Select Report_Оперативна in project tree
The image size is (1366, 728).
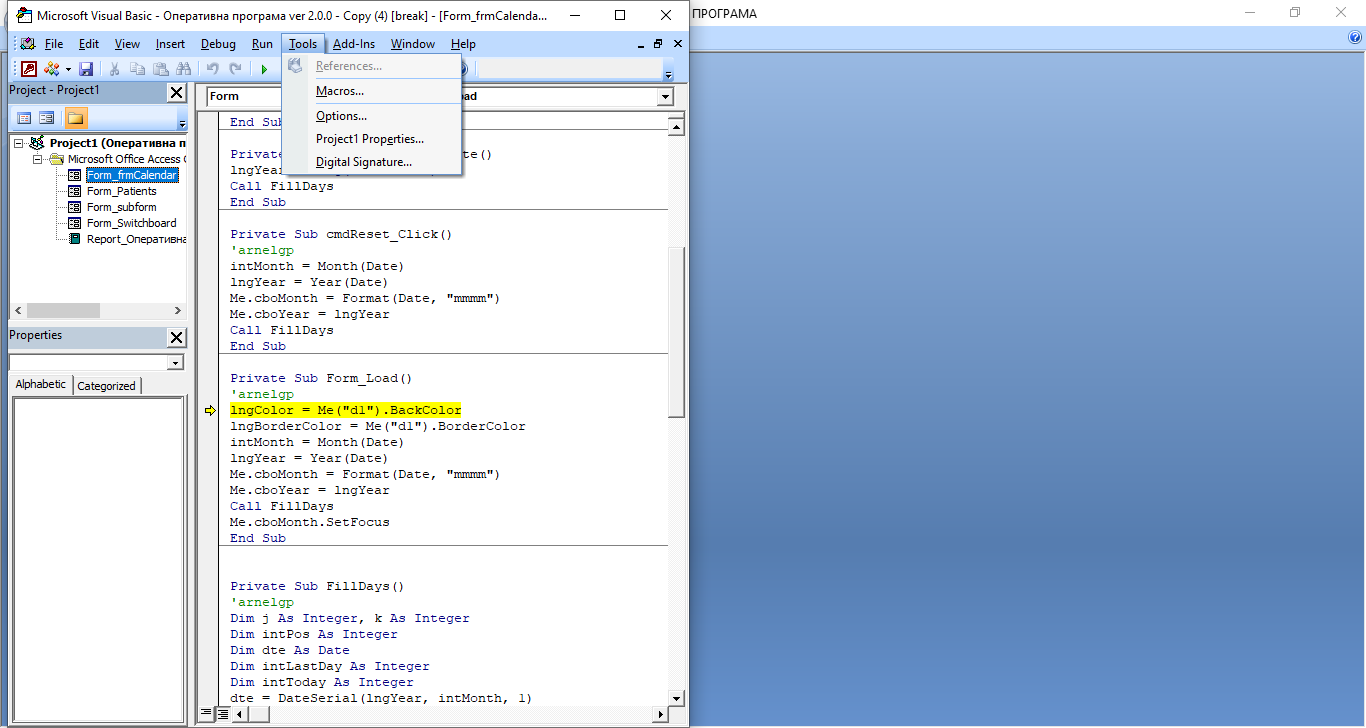click(136, 239)
